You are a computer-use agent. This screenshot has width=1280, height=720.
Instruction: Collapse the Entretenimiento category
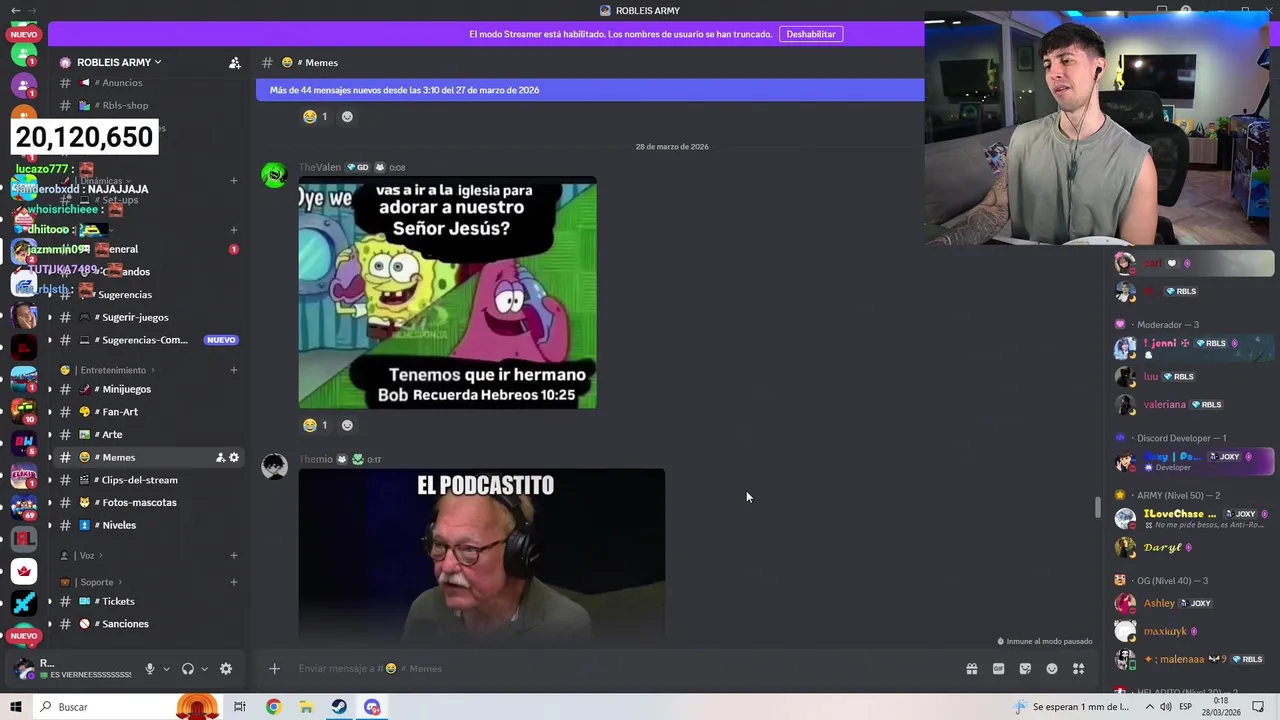(112, 370)
